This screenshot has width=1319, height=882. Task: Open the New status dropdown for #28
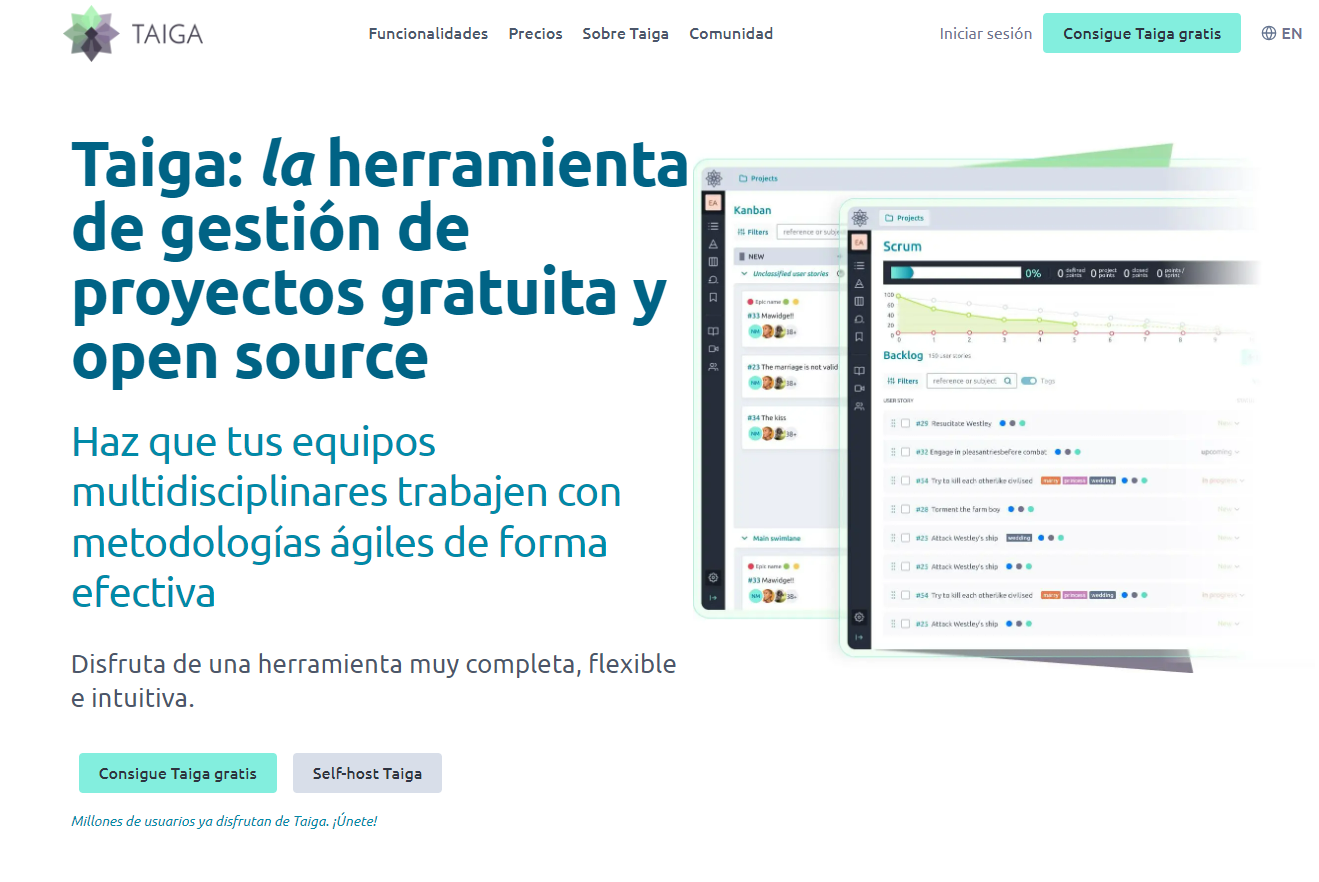pyautogui.click(x=1228, y=509)
